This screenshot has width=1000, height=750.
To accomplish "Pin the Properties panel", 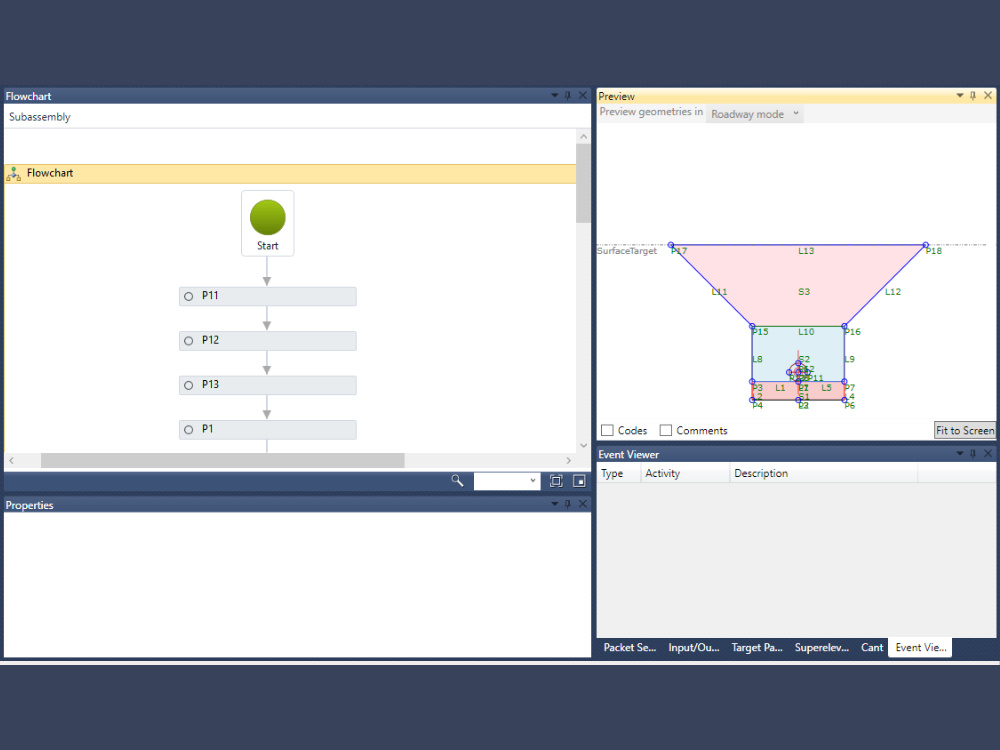I will [568, 504].
